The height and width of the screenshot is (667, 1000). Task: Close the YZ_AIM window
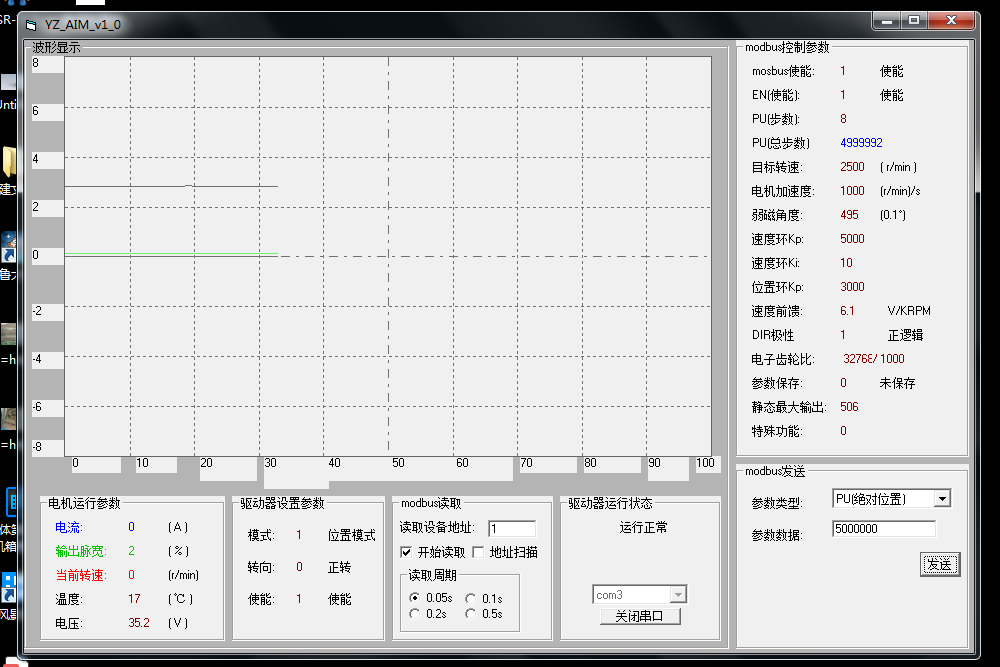click(x=951, y=21)
